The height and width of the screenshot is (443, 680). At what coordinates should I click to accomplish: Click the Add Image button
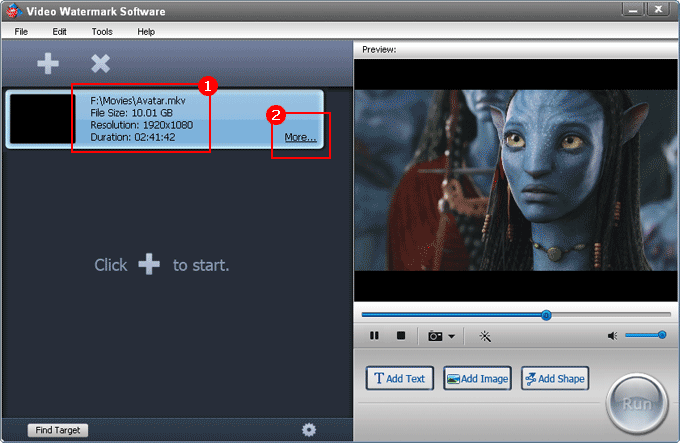(477, 378)
